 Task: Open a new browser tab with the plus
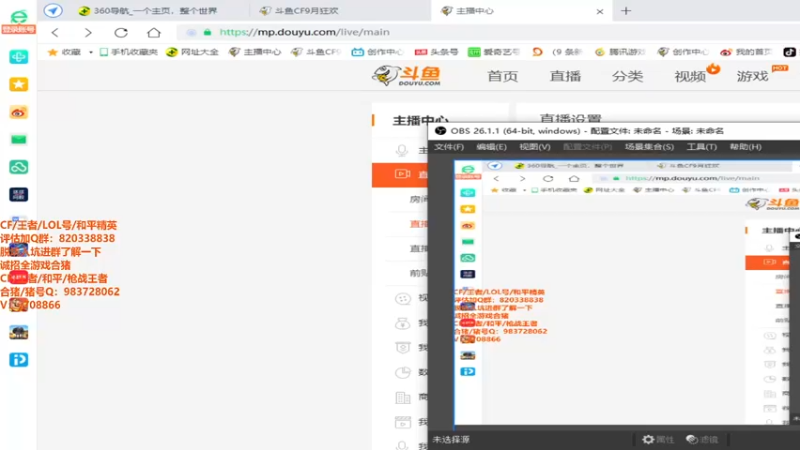pos(626,11)
